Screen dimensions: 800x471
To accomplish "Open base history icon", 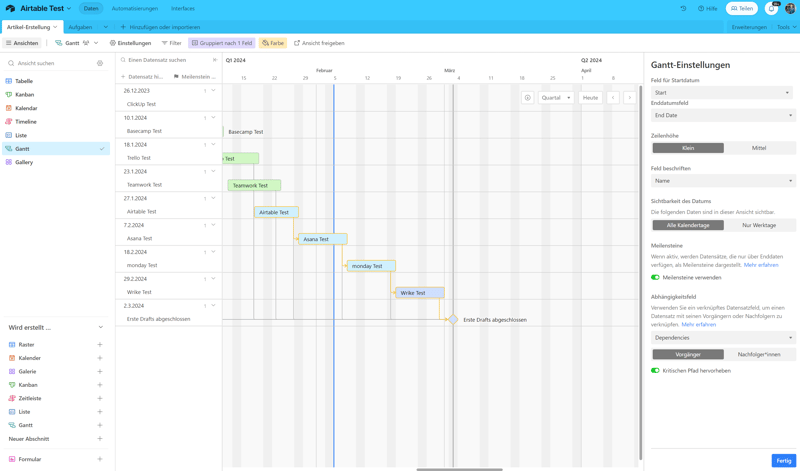I will click(x=683, y=8).
